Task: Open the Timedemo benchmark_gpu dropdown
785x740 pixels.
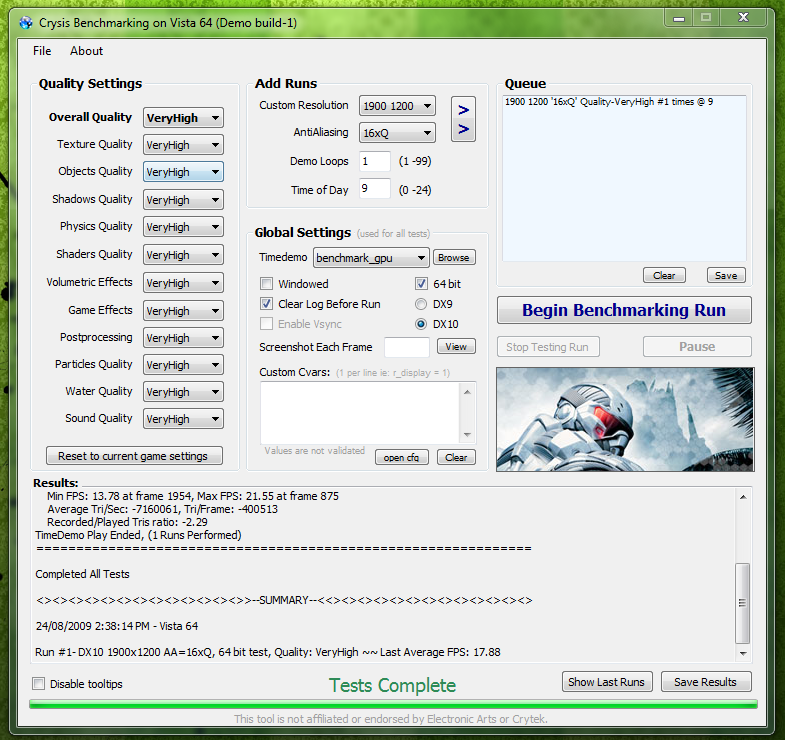Action: tap(371, 258)
